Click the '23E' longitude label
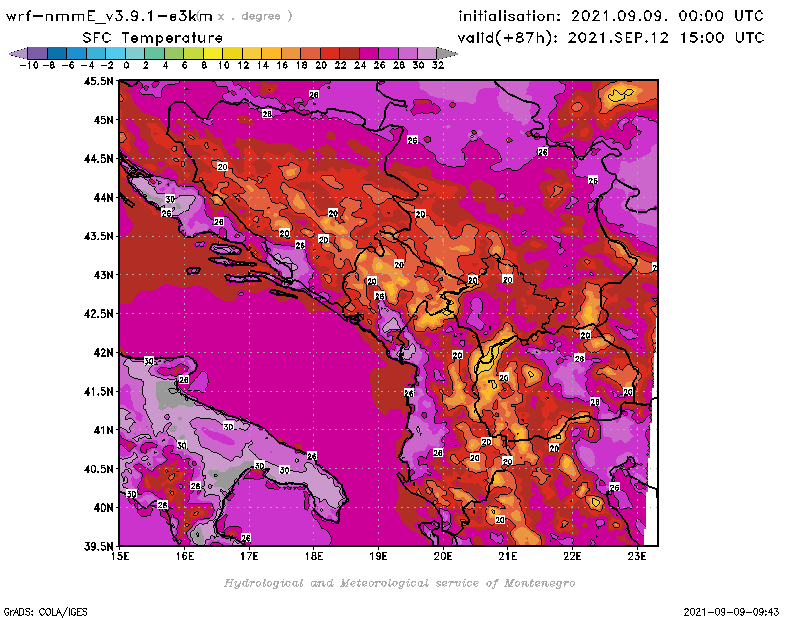The height and width of the screenshot is (618, 800). [637, 556]
